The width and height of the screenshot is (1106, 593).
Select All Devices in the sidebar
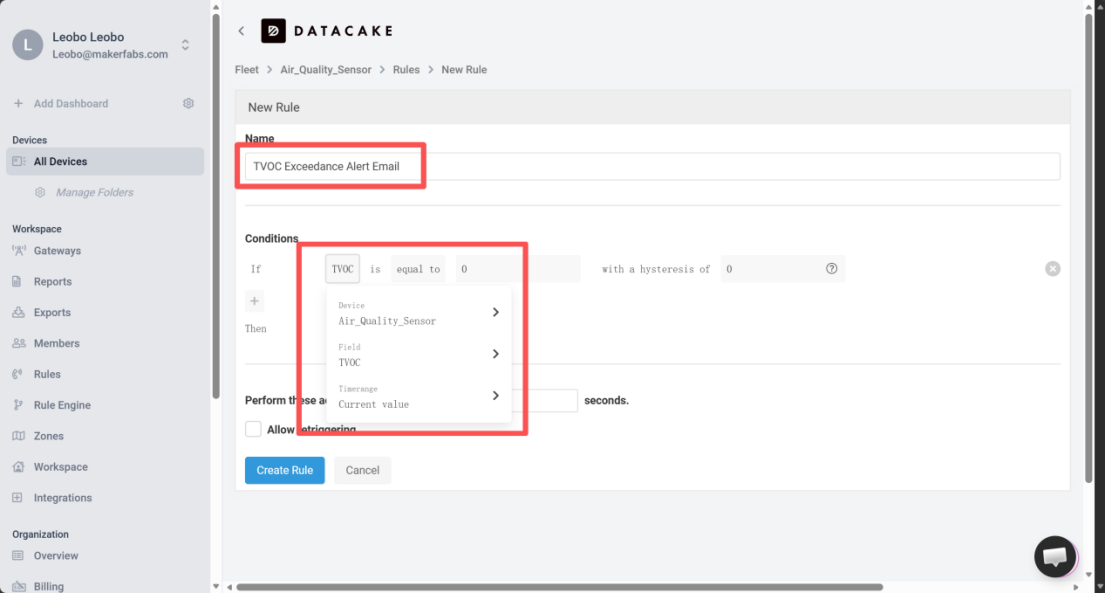point(105,161)
